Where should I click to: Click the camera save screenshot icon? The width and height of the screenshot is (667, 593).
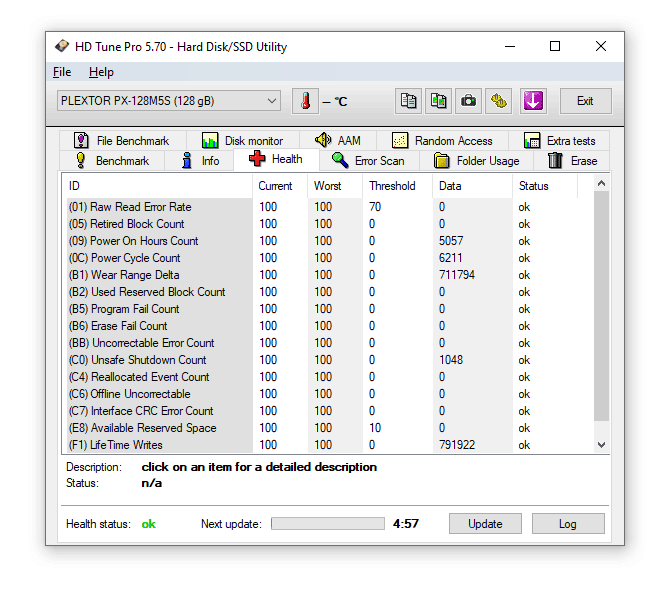[x=468, y=101]
